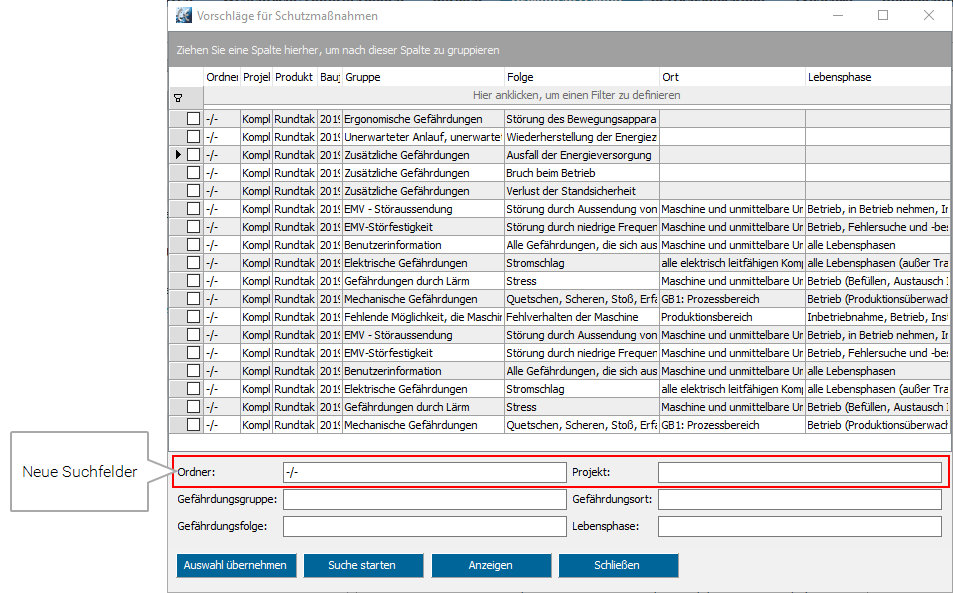Focus the Ordner search field
Viewport: 953px width, 593px height.
(424, 473)
